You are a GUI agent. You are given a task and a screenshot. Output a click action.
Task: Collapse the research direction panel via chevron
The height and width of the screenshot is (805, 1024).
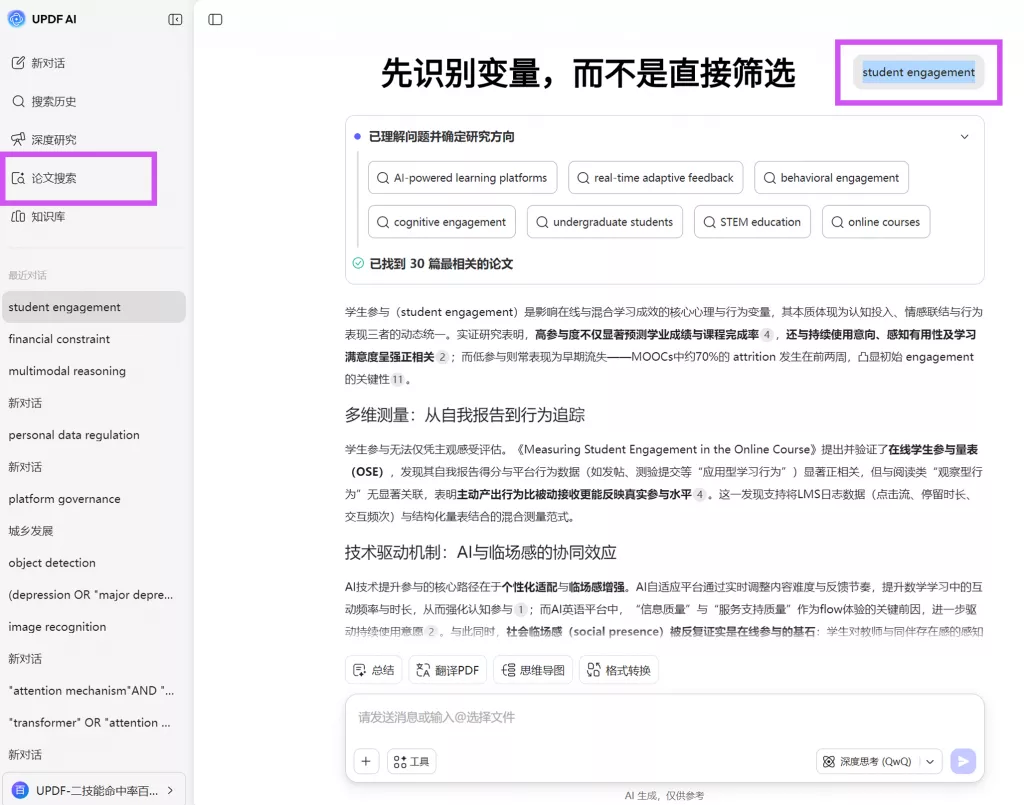(964, 136)
